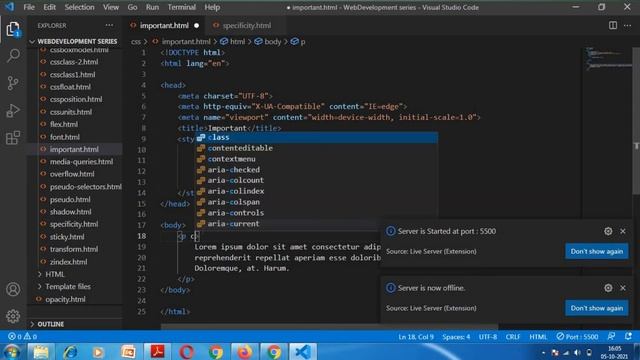Open the Search view icon

[13, 56]
